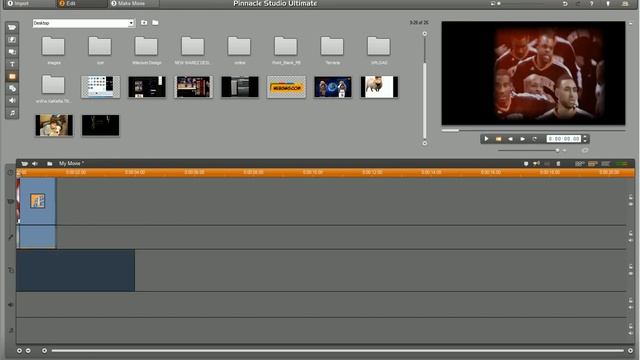Select the orange banner image thumbnail
Screen dimensions: 640x360
[286, 87]
